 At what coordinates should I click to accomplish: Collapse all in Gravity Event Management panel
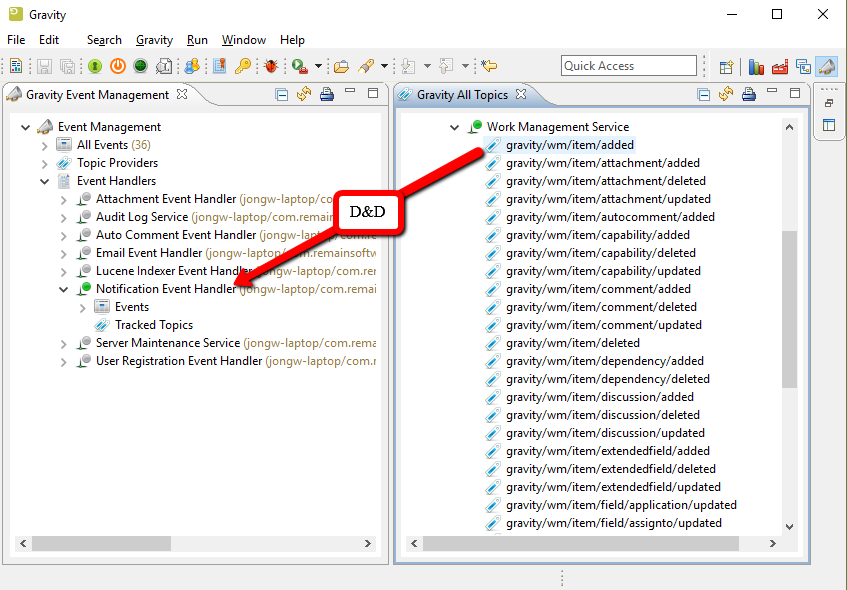(282, 95)
